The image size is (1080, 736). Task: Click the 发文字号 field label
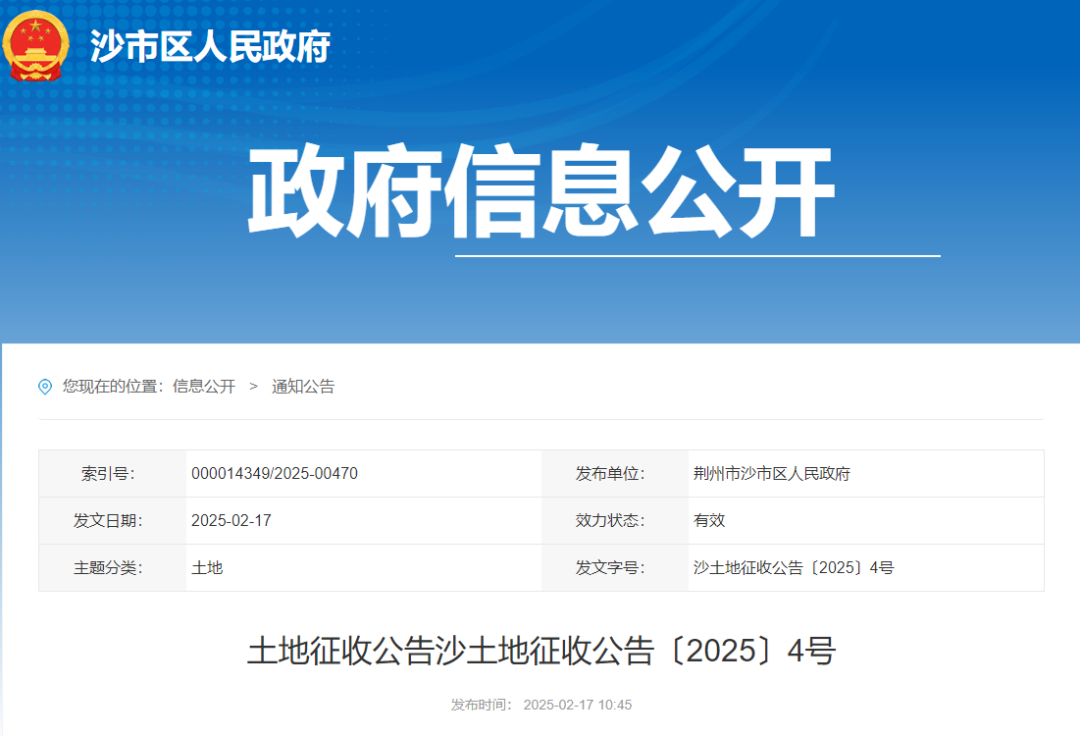(610, 568)
